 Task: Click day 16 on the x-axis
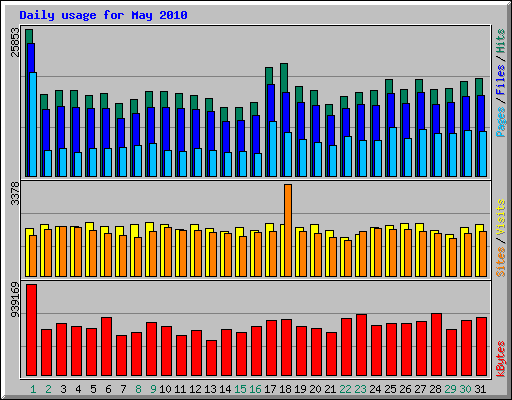pos(255,389)
